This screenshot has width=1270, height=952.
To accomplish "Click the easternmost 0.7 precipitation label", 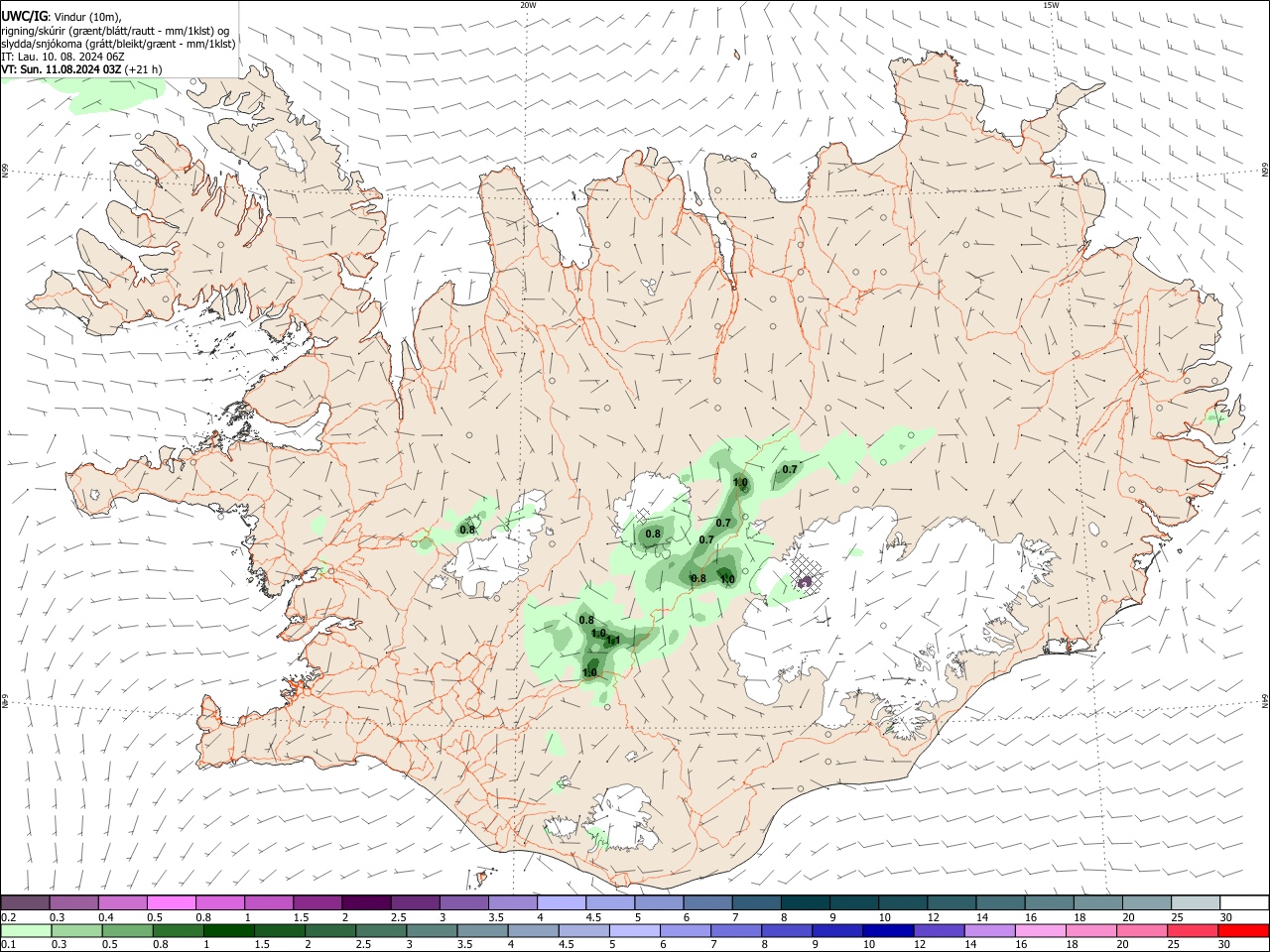I will click(x=790, y=469).
